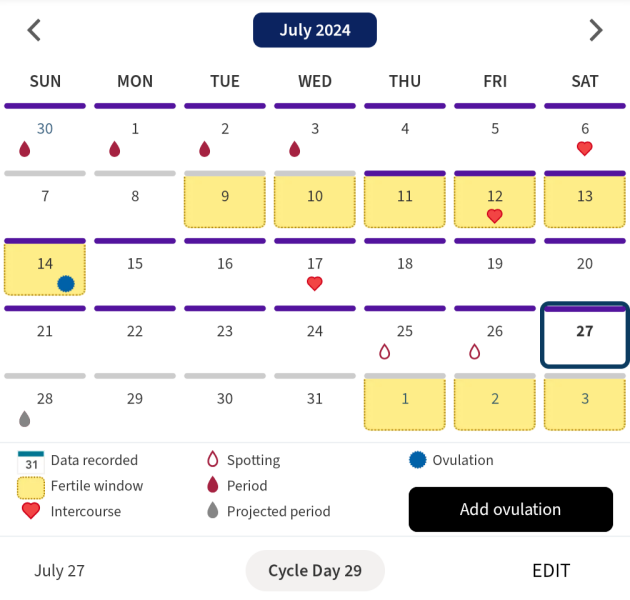The image size is (630, 600).
Task: Click the period drop on July 3
Action: tap(294, 149)
